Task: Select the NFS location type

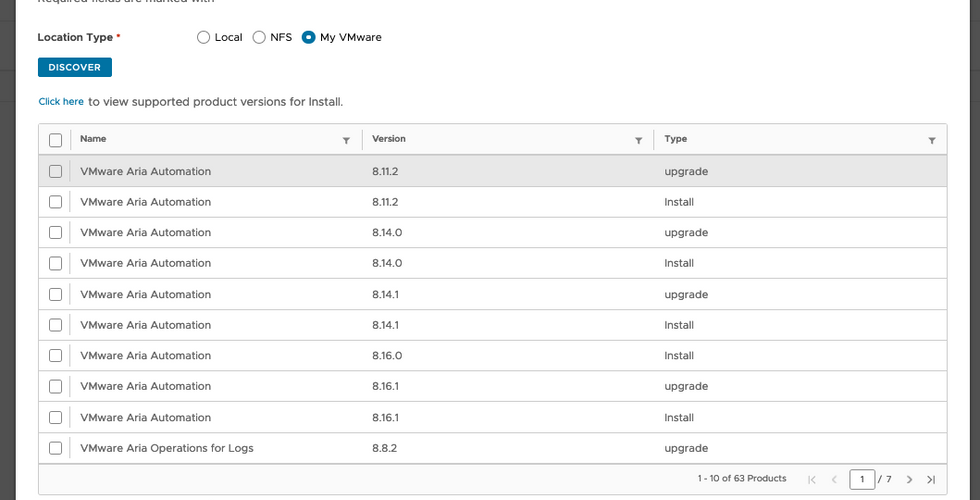Action: point(259,38)
